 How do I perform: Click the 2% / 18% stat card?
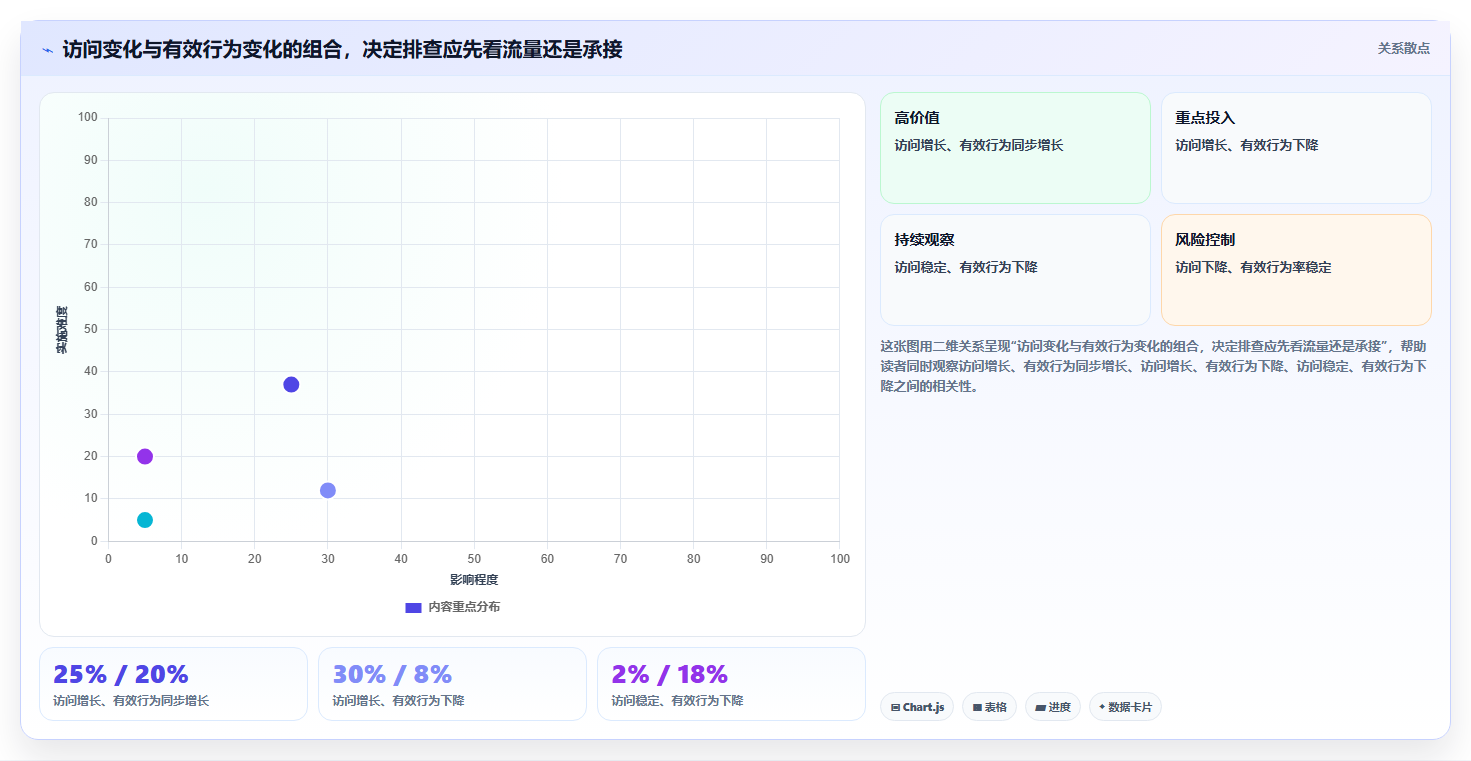point(731,684)
